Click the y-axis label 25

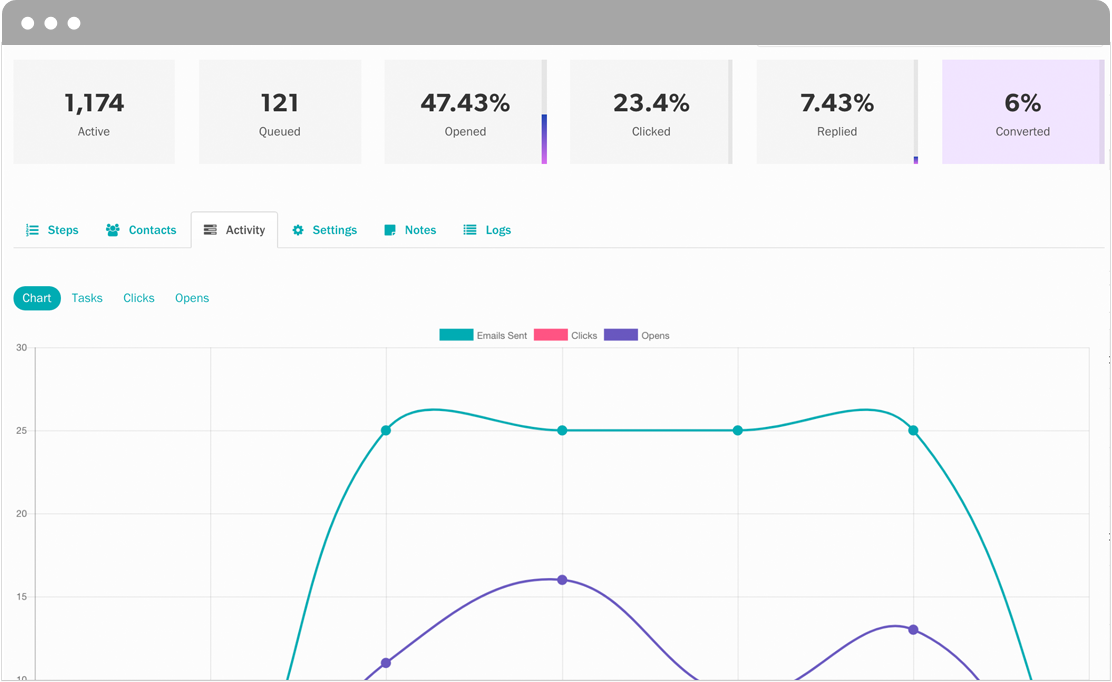point(21,430)
